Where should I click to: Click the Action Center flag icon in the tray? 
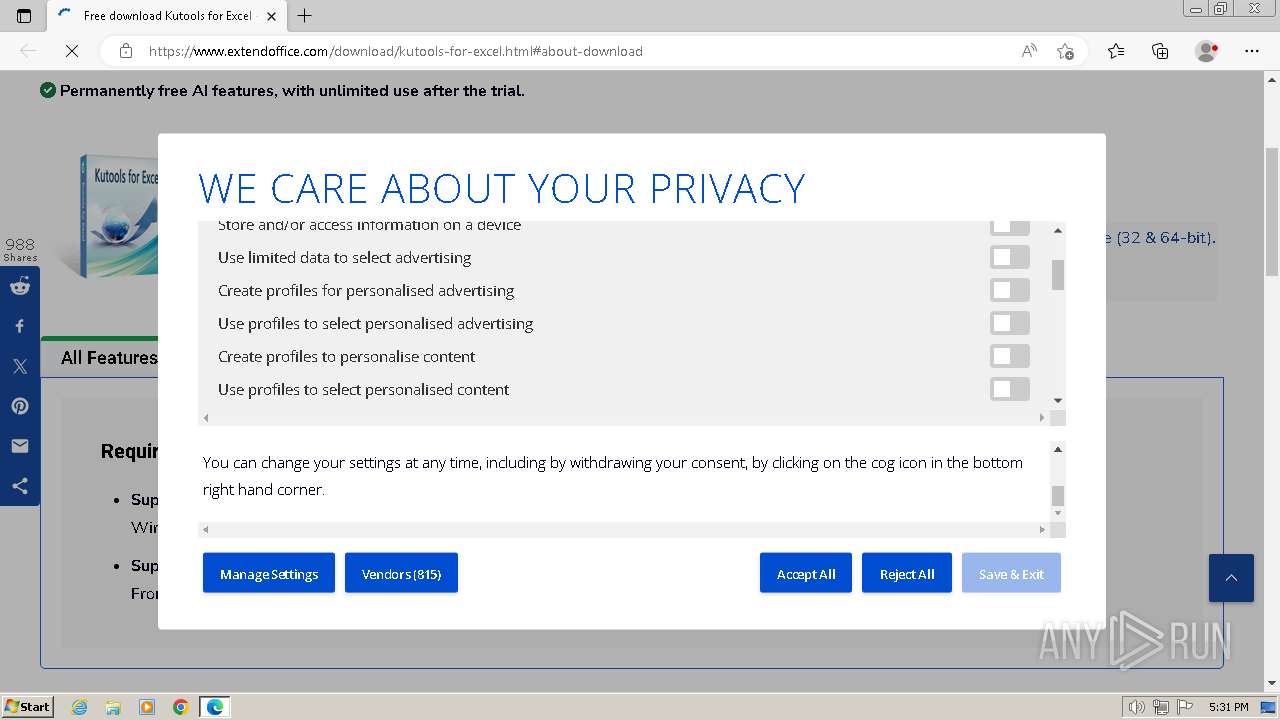point(1184,707)
